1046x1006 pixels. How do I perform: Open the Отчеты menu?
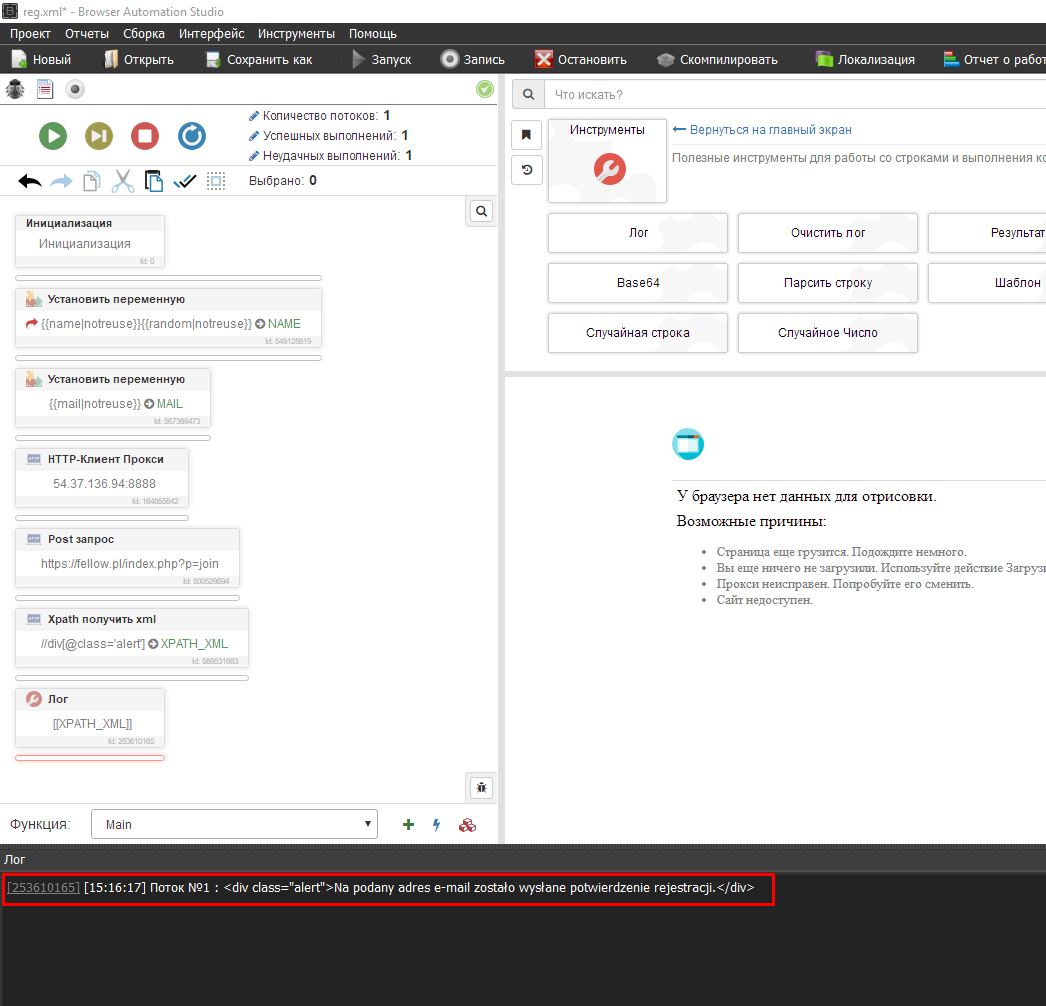[87, 33]
